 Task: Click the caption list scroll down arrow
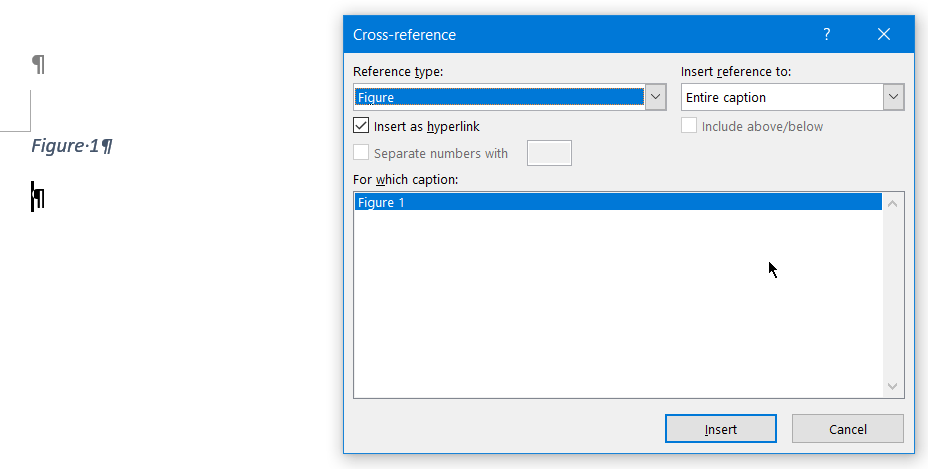coord(892,386)
